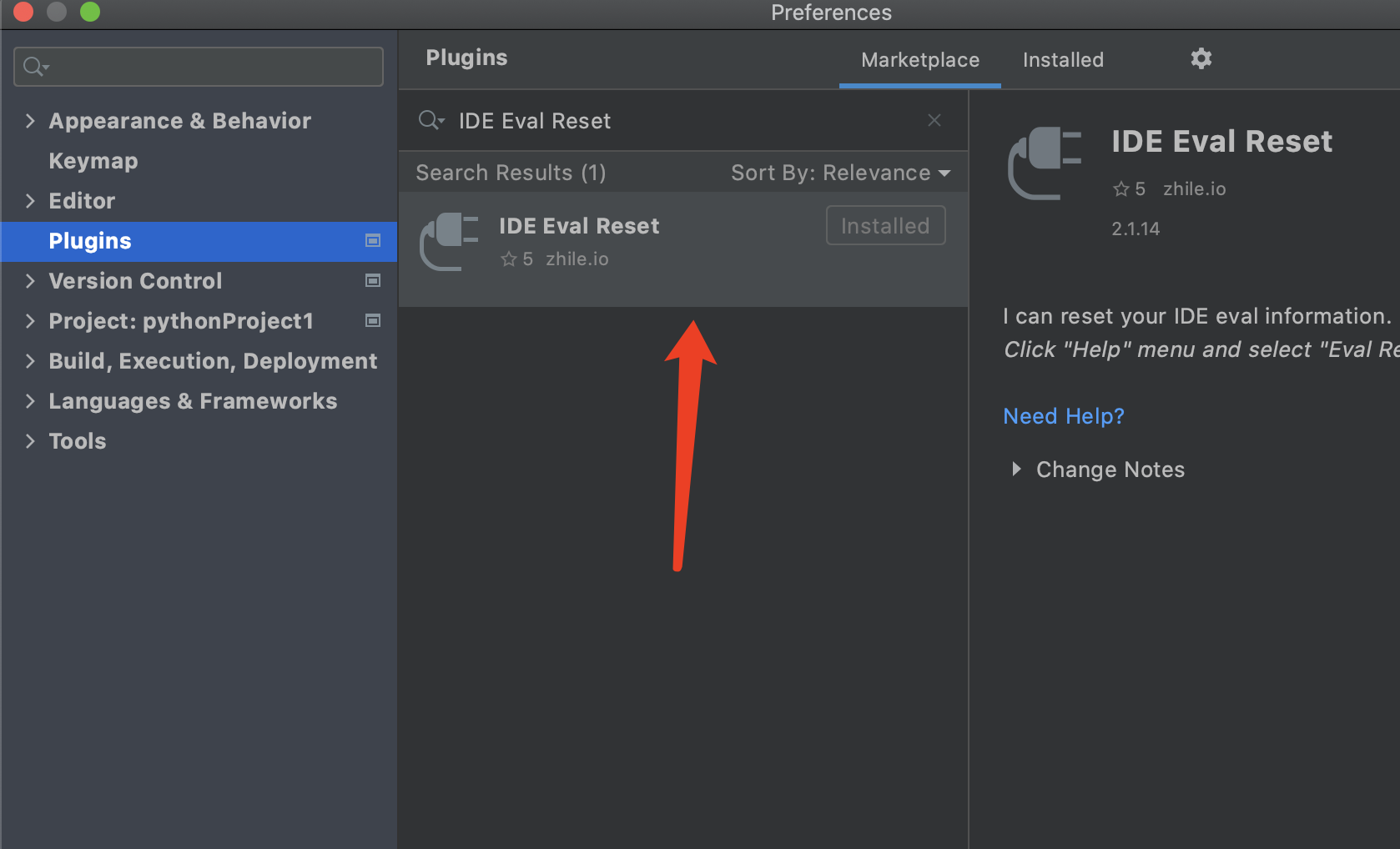Viewport: 1400px width, 849px height.
Task: Click the plugins settings gear icon
Action: (1201, 58)
